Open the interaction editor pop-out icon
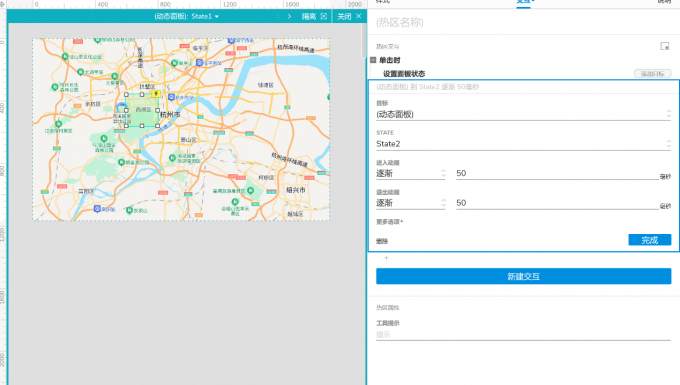 (665, 46)
